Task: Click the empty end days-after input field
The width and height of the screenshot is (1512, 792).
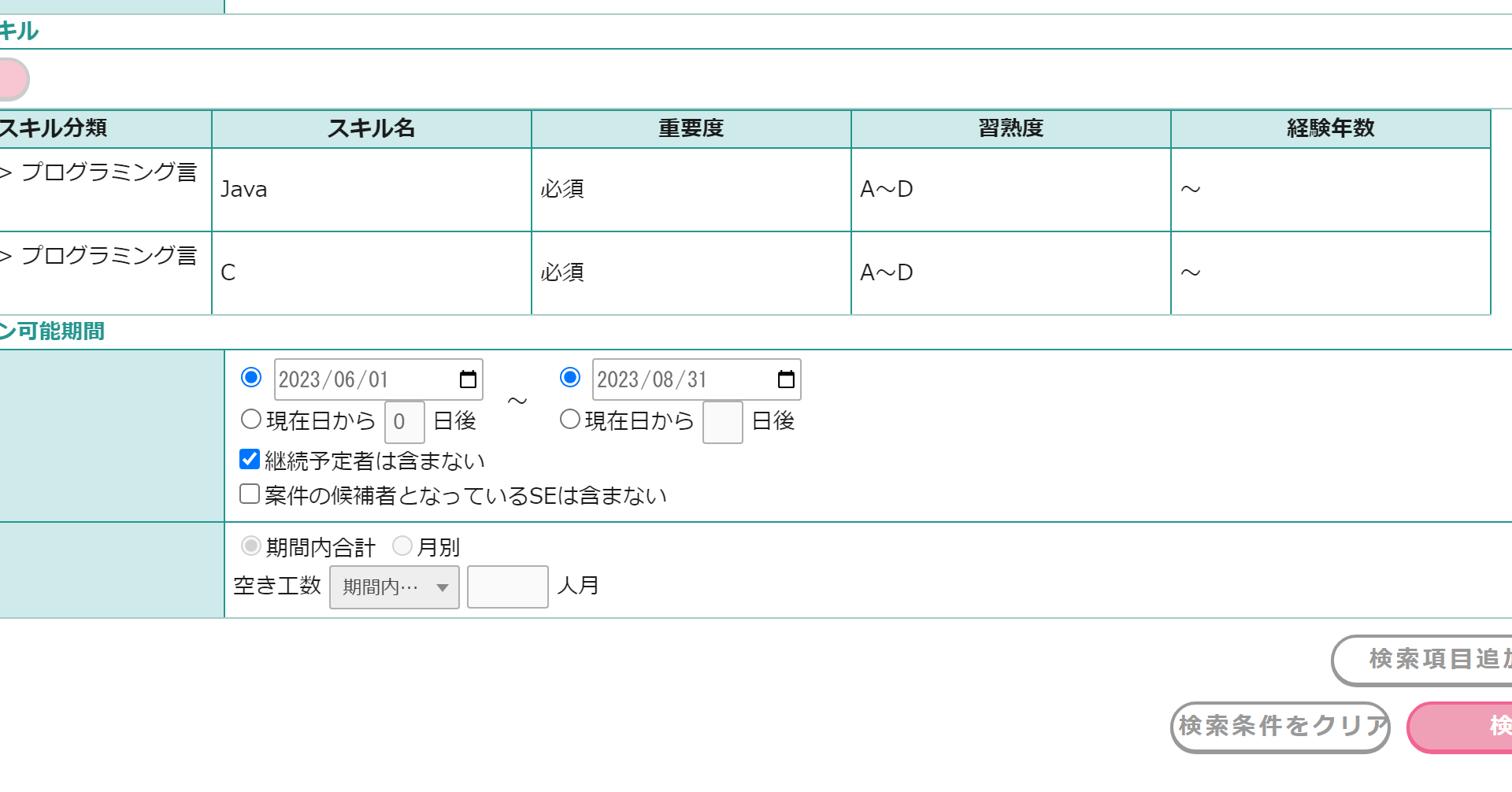Action: (722, 422)
